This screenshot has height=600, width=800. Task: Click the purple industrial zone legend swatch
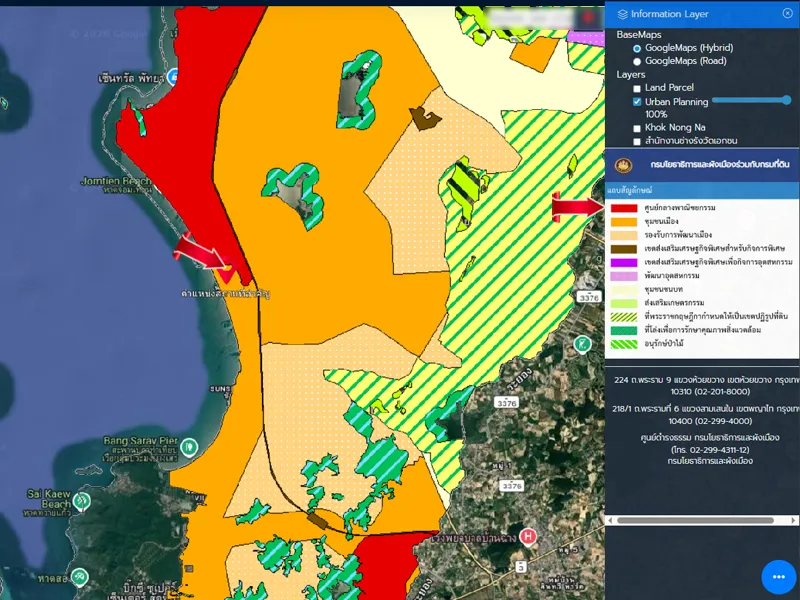pyautogui.click(x=624, y=262)
